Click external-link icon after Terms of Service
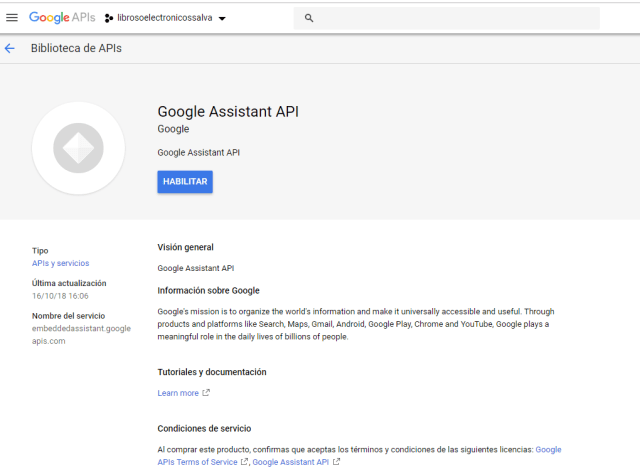640x473 pixels. 245,462
